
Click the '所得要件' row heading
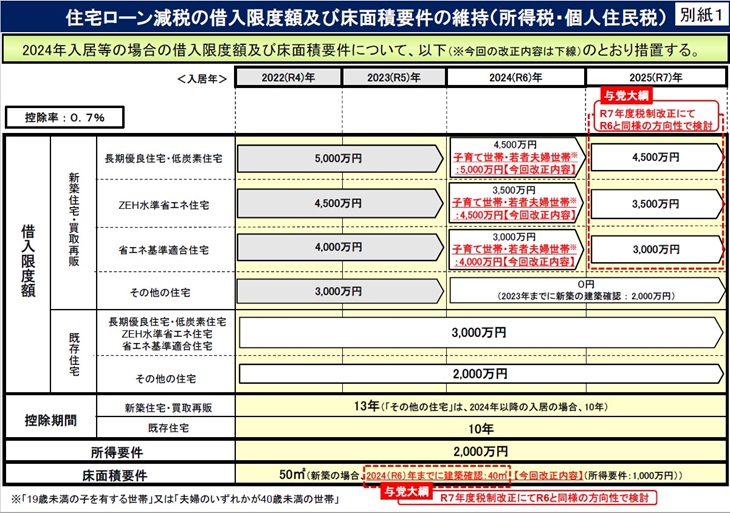[x=117, y=452]
